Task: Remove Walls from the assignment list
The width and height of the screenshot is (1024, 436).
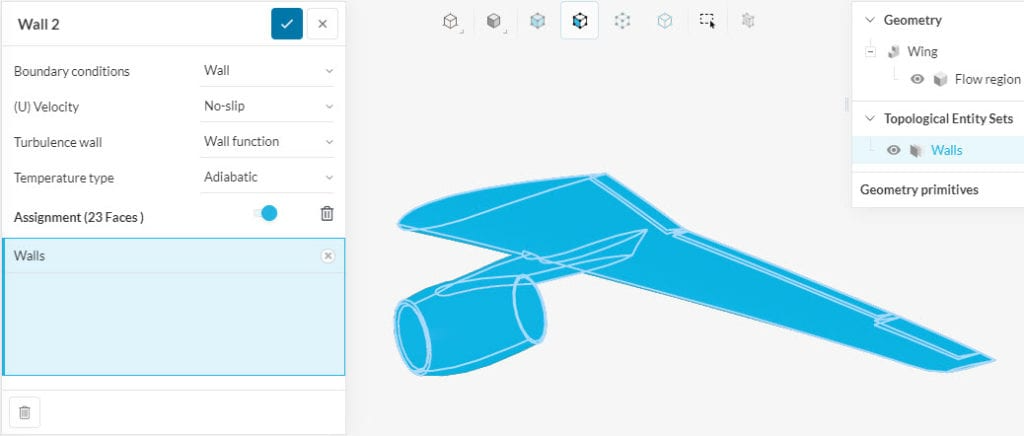Action: pos(327,256)
